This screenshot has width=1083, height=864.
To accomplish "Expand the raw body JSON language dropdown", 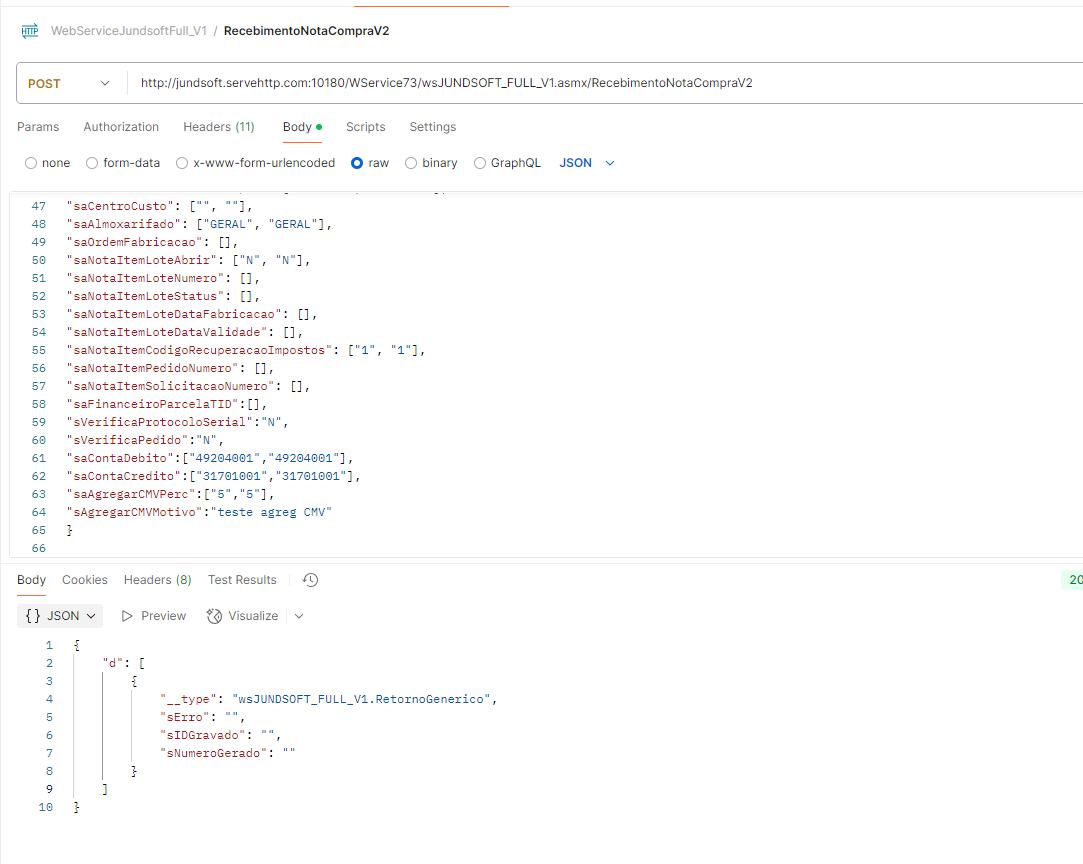I will pos(587,163).
